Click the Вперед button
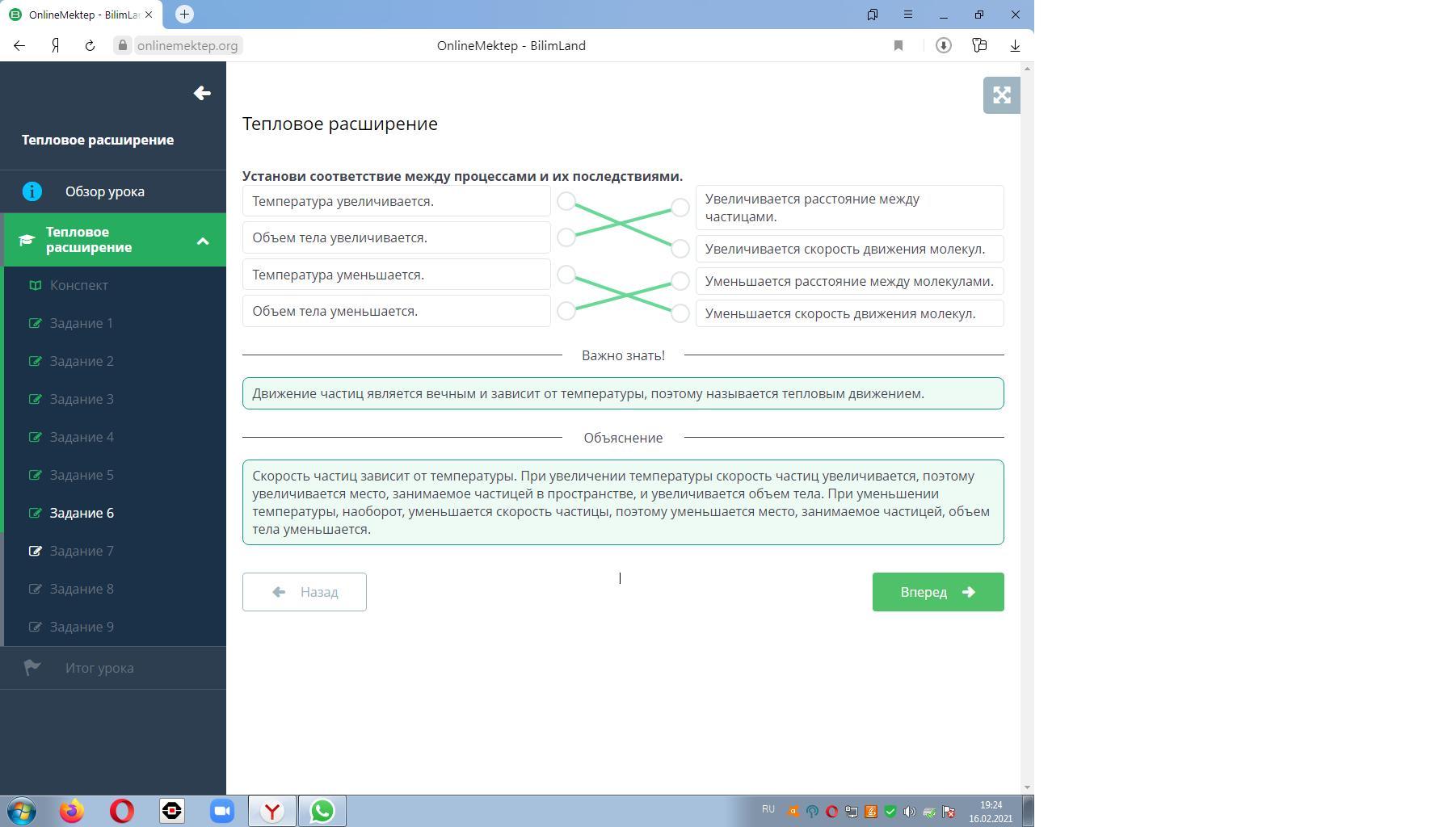1456x827 pixels. click(938, 592)
